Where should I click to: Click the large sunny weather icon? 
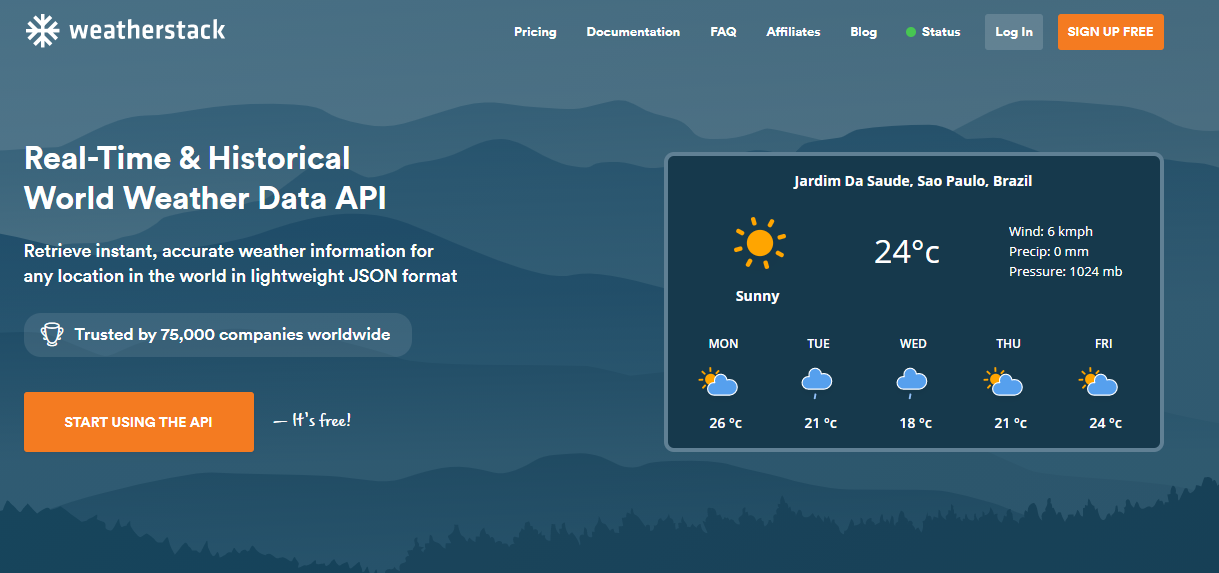[759, 243]
